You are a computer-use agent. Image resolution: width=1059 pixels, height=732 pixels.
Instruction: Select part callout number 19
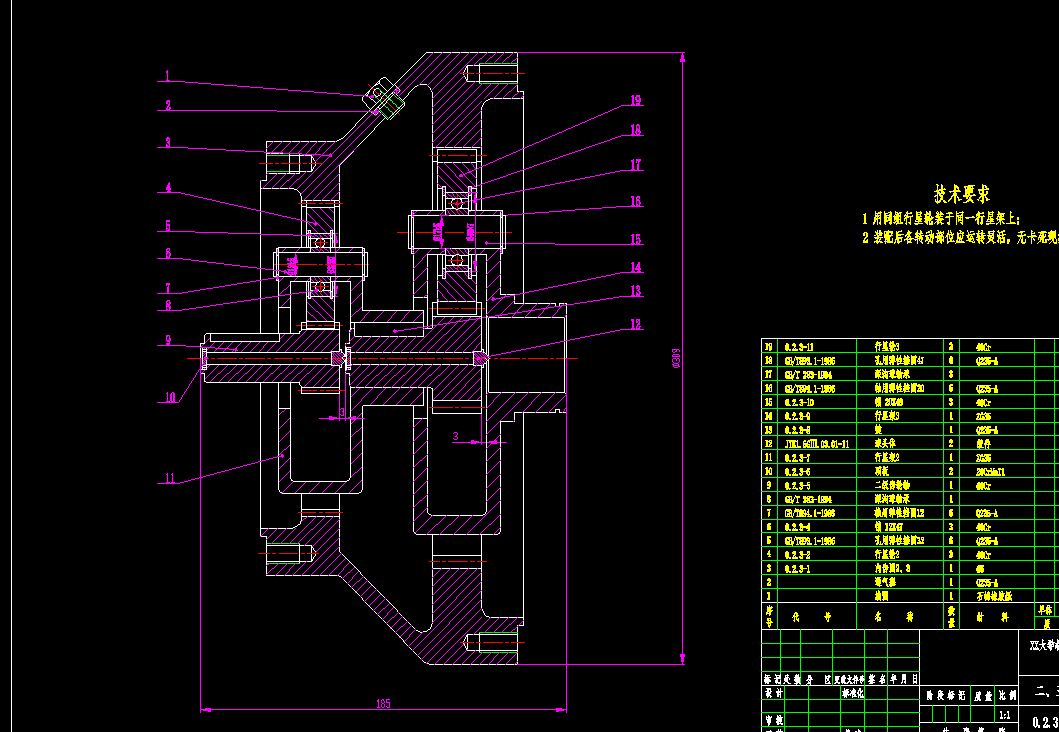(636, 101)
